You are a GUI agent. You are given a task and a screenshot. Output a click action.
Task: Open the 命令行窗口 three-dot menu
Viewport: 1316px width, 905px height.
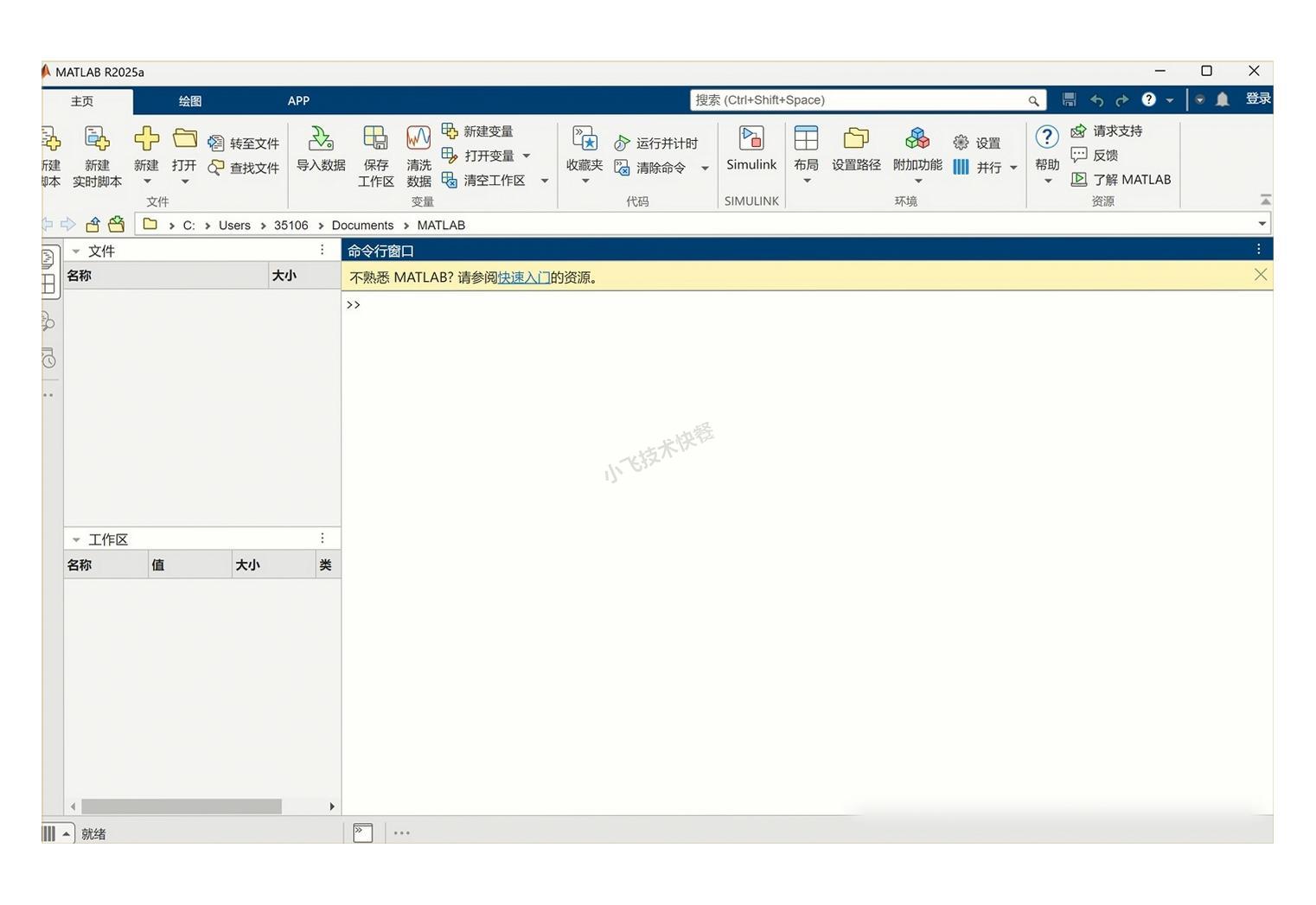point(1259,249)
